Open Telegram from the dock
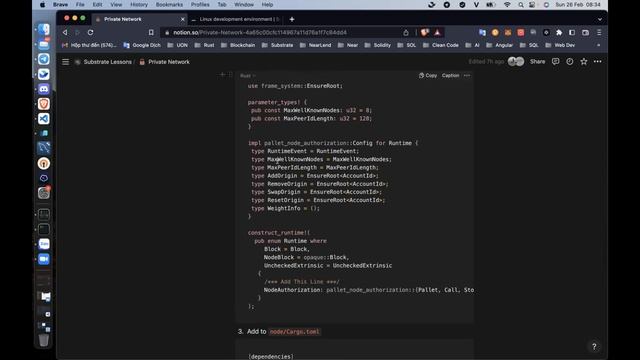Image resolution: width=640 pixels, height=360 pixels. tap(44, 59)
